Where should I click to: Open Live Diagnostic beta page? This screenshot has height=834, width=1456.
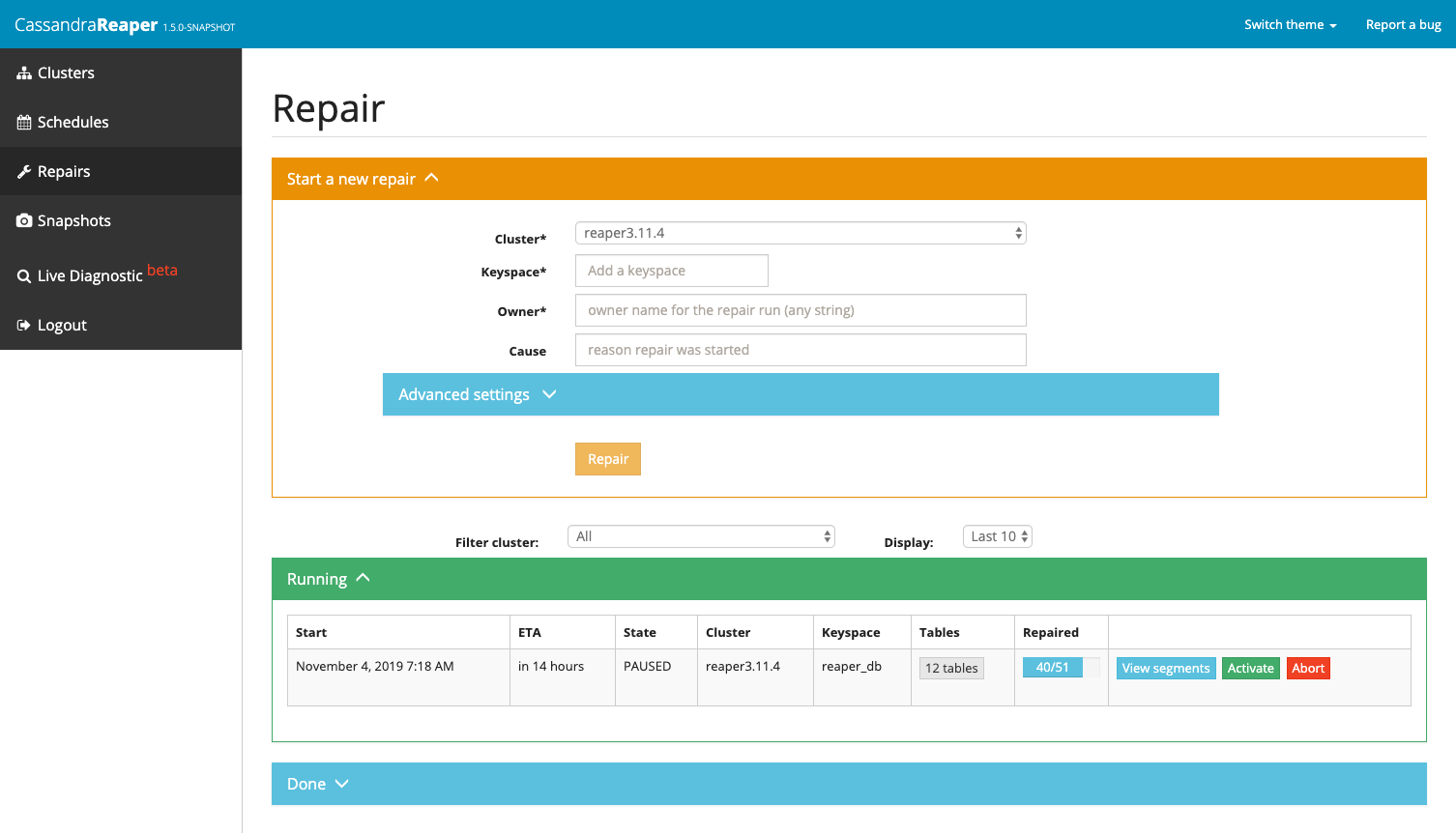121,274
